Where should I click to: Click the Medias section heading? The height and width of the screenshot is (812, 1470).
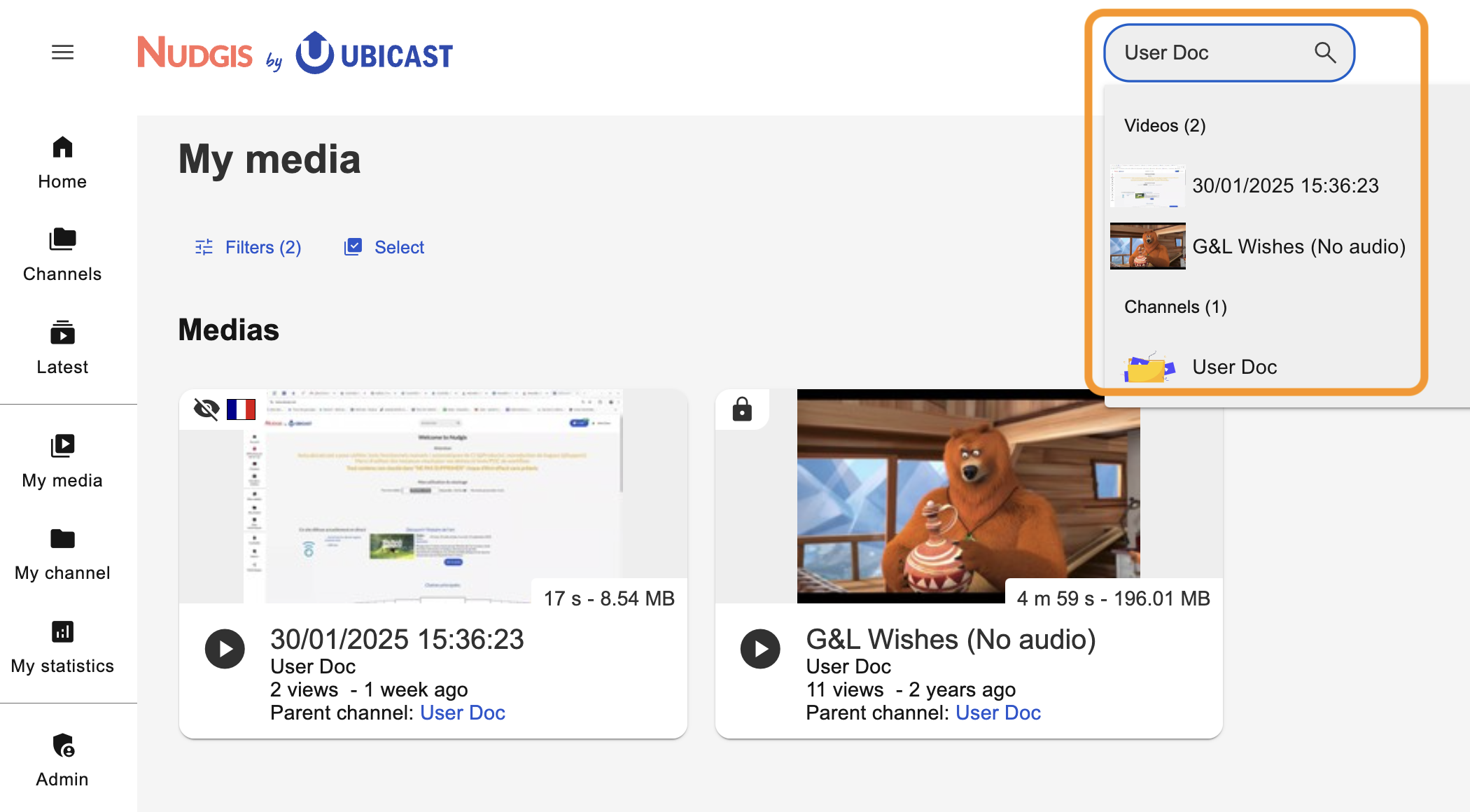pyautogui.click(x=228, y=330)
